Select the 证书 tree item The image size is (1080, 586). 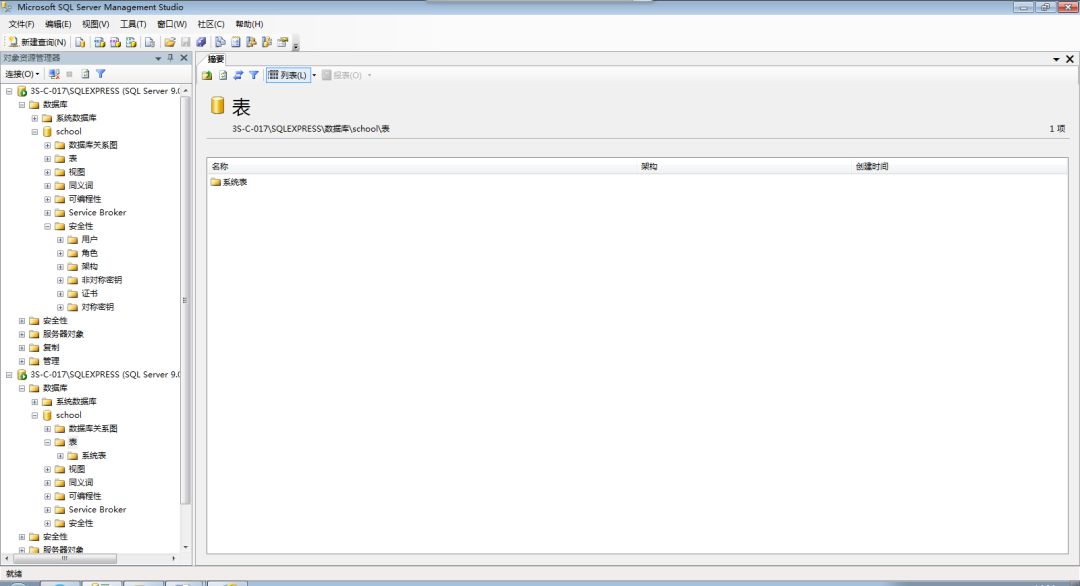point(90,294)
